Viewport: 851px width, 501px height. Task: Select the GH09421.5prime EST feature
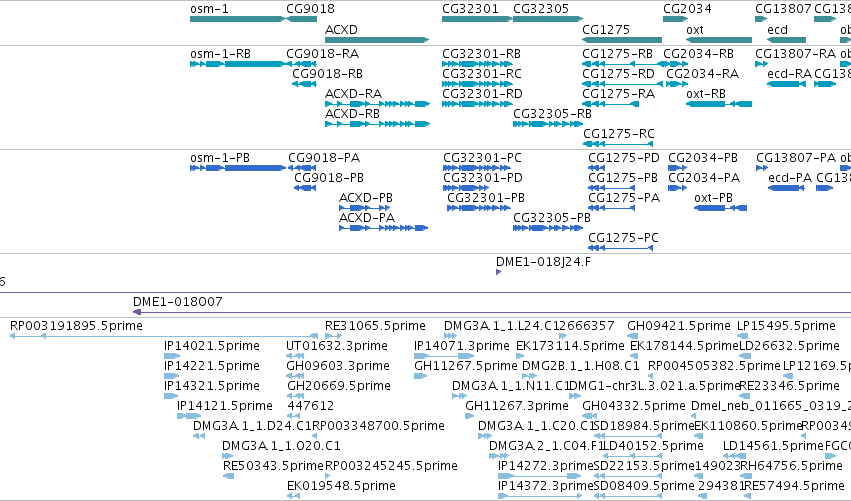tap(632, 337)
